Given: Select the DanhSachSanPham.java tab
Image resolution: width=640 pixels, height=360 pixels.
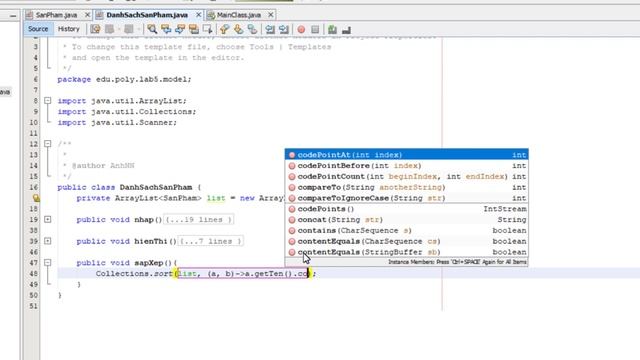Looking at the screenshot, I should tap(147, 15).
